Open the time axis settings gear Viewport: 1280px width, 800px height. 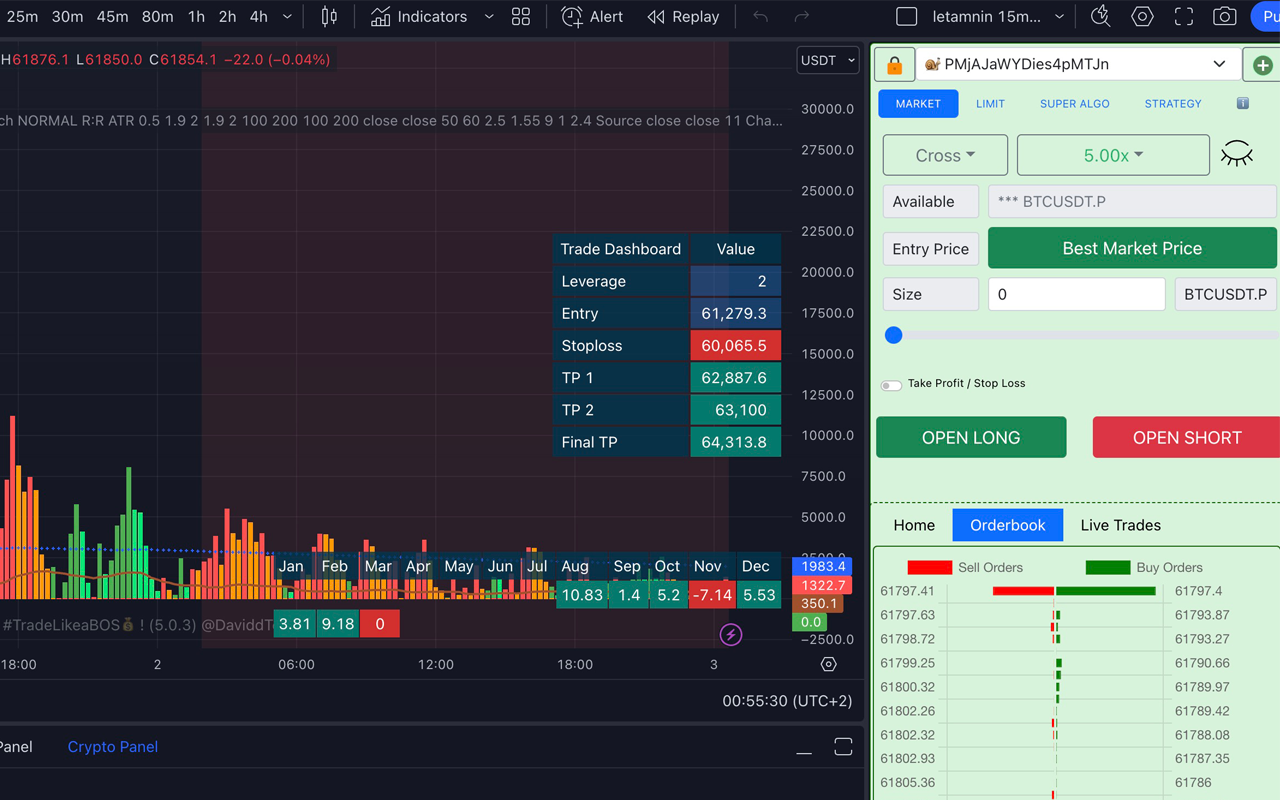click(x=828, y=664)
